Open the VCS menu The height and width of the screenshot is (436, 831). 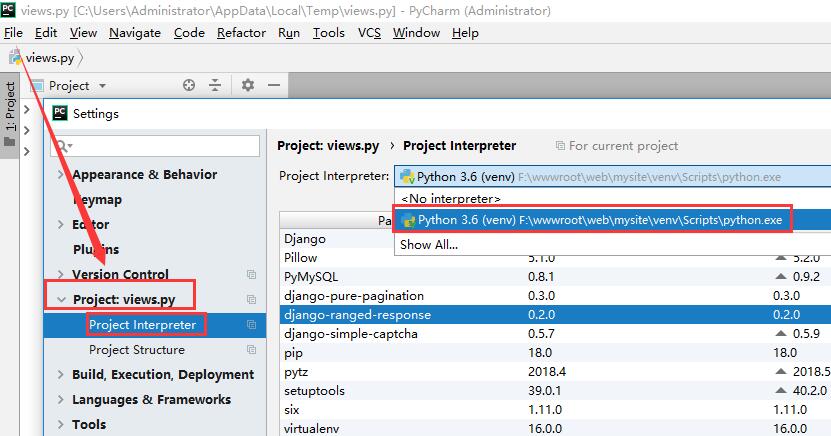369,33
